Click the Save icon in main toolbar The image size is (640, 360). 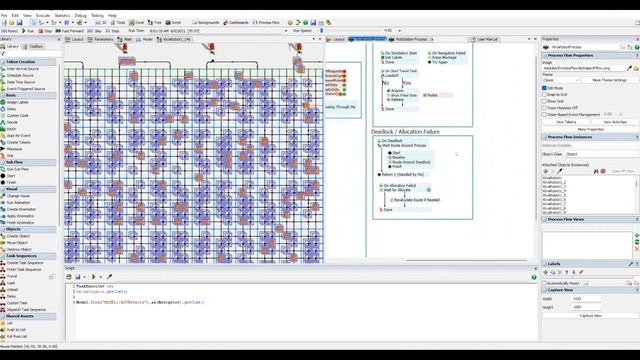click(x=19, y=23)
